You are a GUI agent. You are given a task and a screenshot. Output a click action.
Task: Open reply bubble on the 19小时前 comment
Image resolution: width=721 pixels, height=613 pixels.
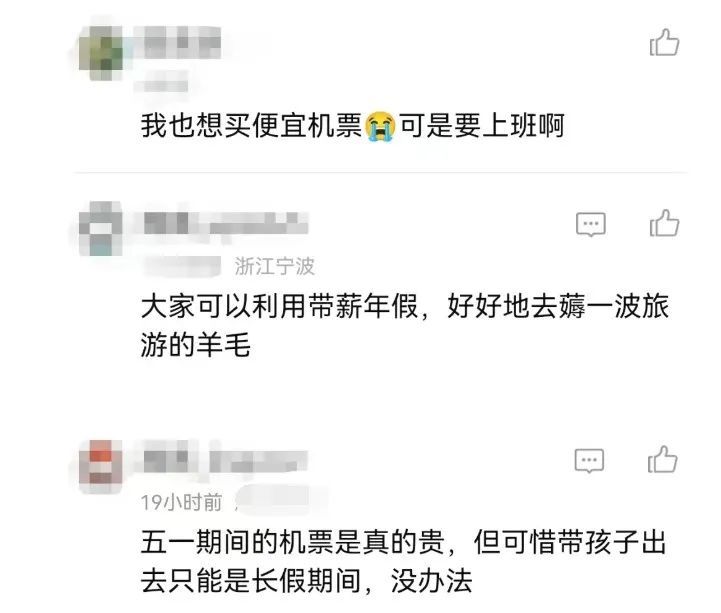pyautogui.click(x=589, y=460)
